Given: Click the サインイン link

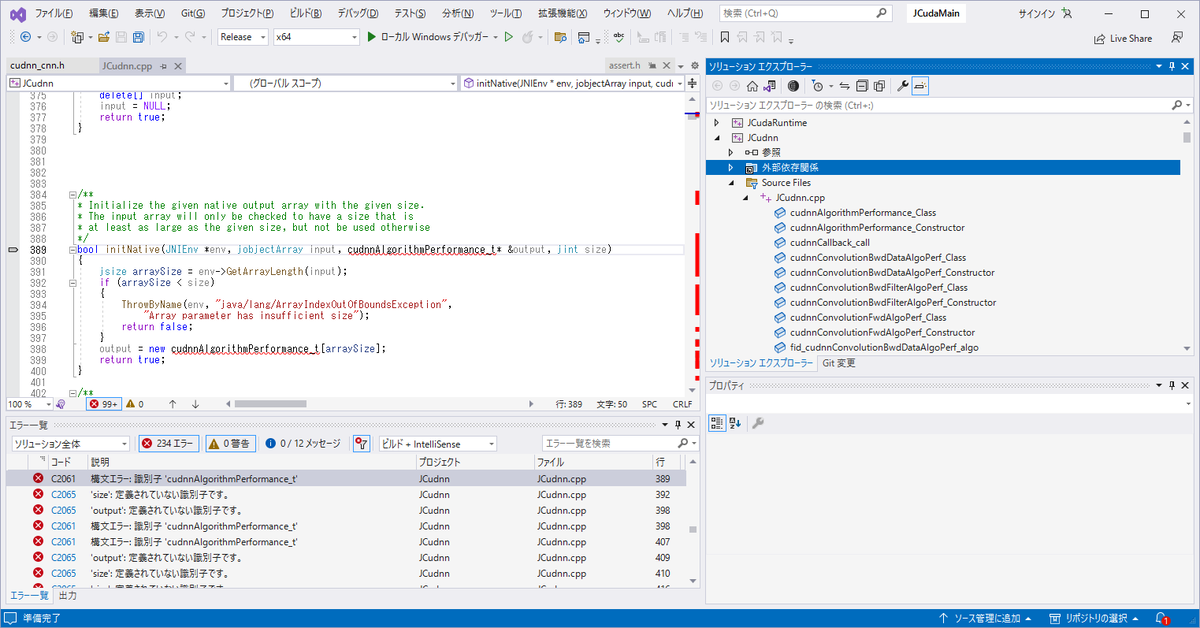Looking at the screenshot, I should pyautogui.click(x=1037, y=14).
